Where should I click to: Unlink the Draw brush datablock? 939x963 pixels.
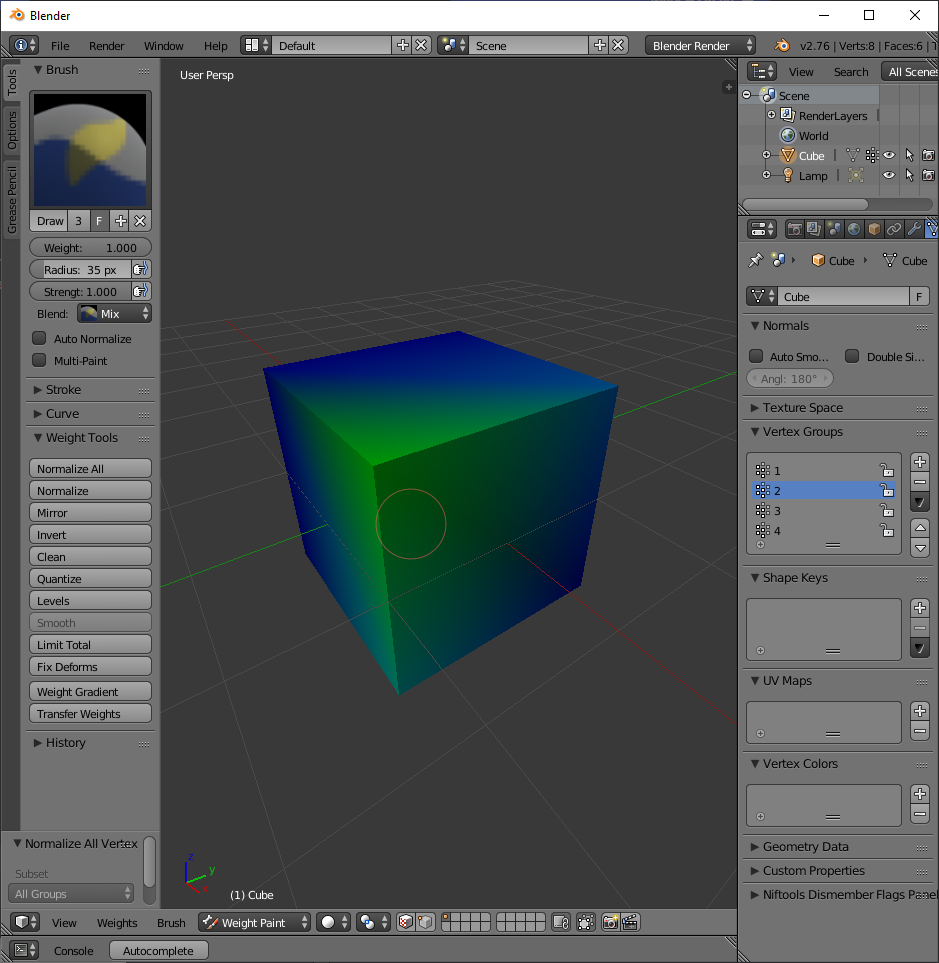[x=140, y=221]
